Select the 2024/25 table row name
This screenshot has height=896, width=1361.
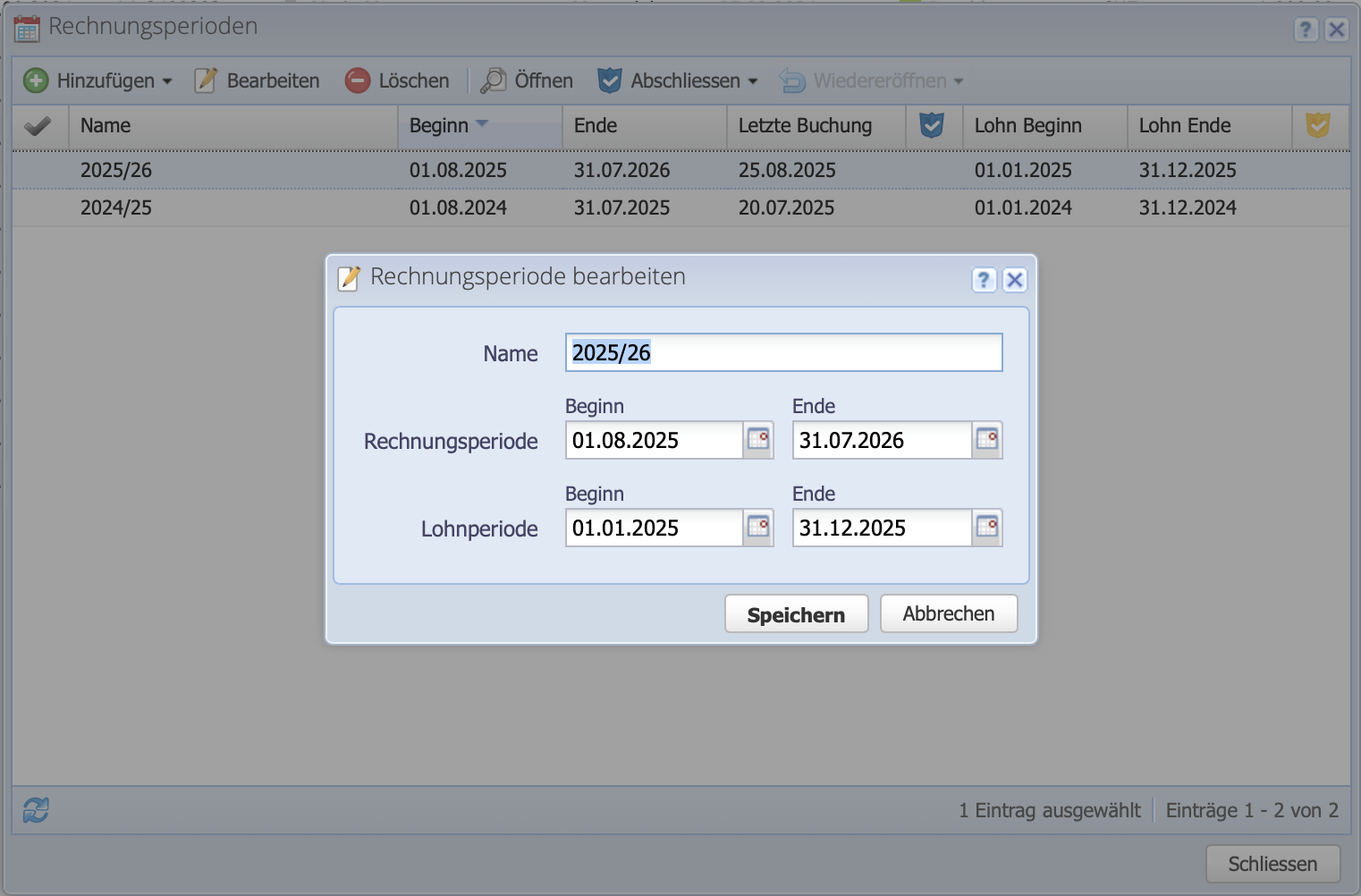pos(116,207)
